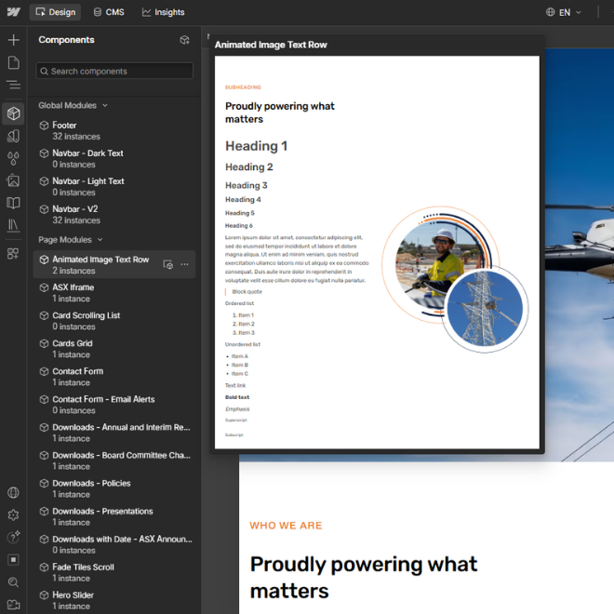Click the Webflow logo menu

tap(13, 12)
